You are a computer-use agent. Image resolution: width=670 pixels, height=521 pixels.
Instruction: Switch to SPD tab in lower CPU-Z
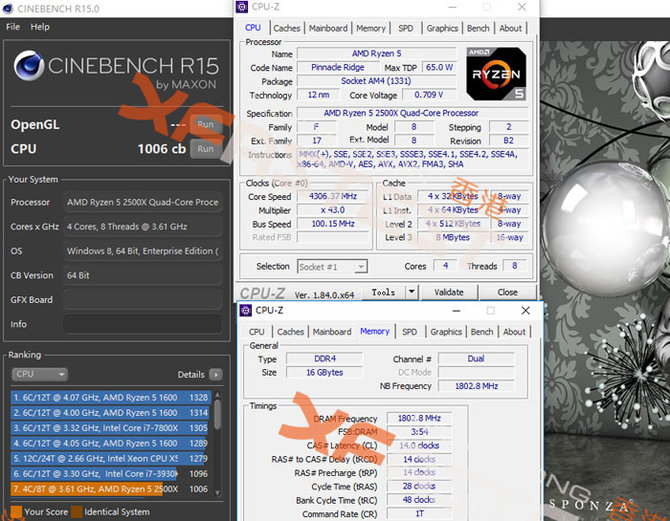click(409, 332)
